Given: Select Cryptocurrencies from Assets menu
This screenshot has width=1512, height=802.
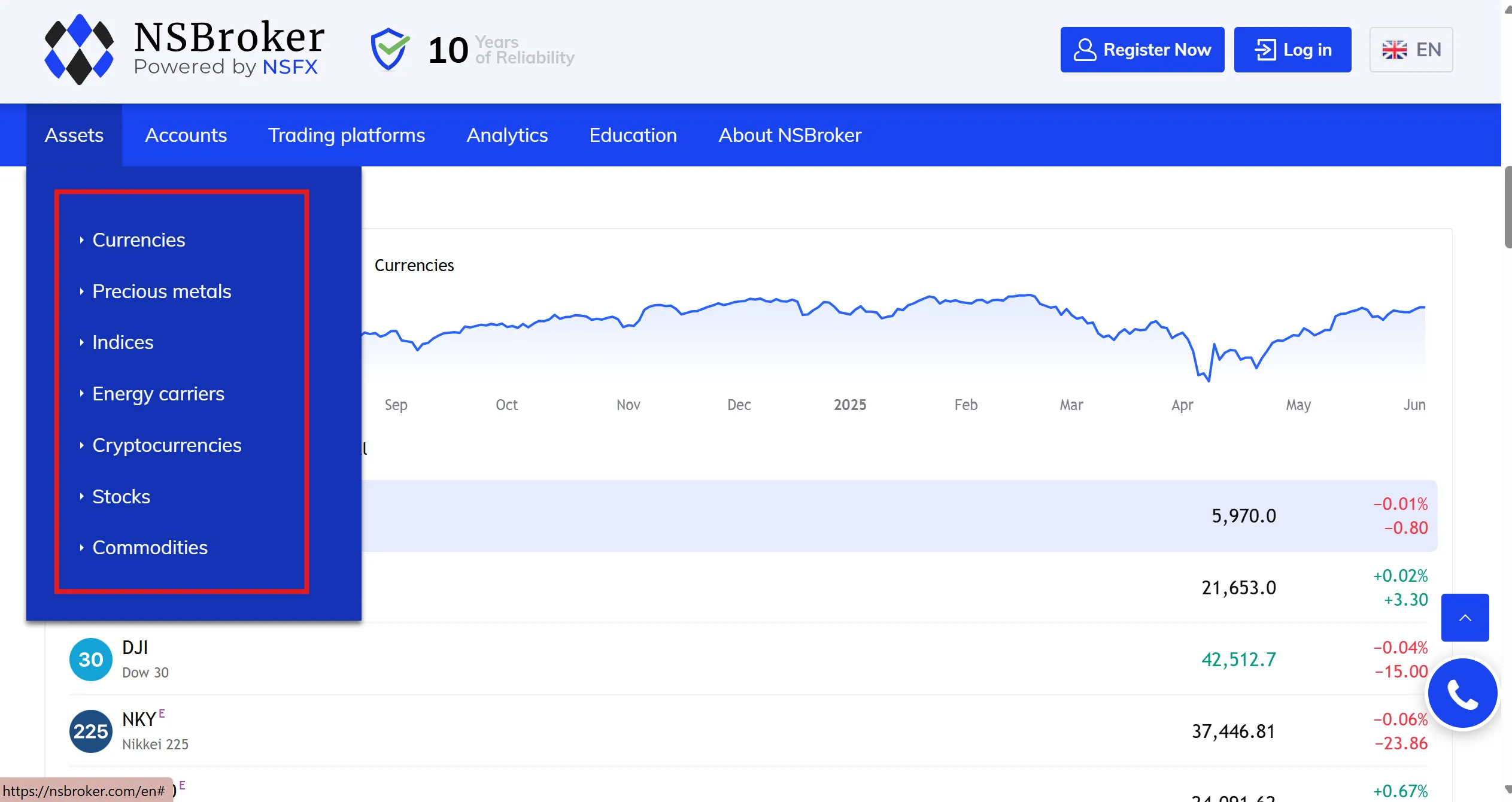Looking at the screenshot, I should (167, 445).
